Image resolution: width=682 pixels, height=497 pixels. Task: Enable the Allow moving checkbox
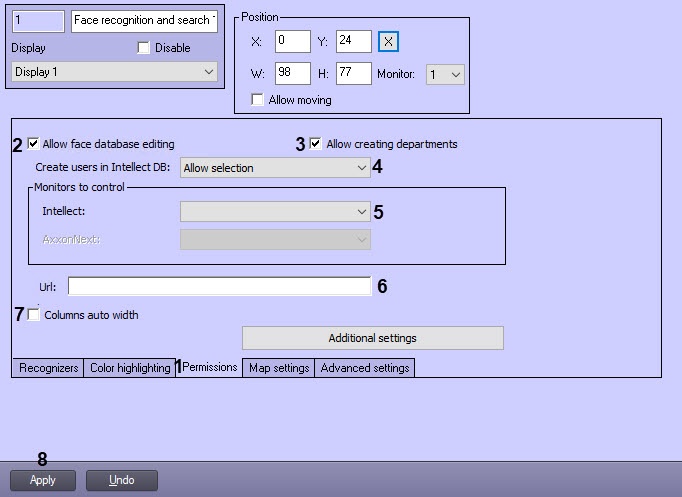coord(257,100)
